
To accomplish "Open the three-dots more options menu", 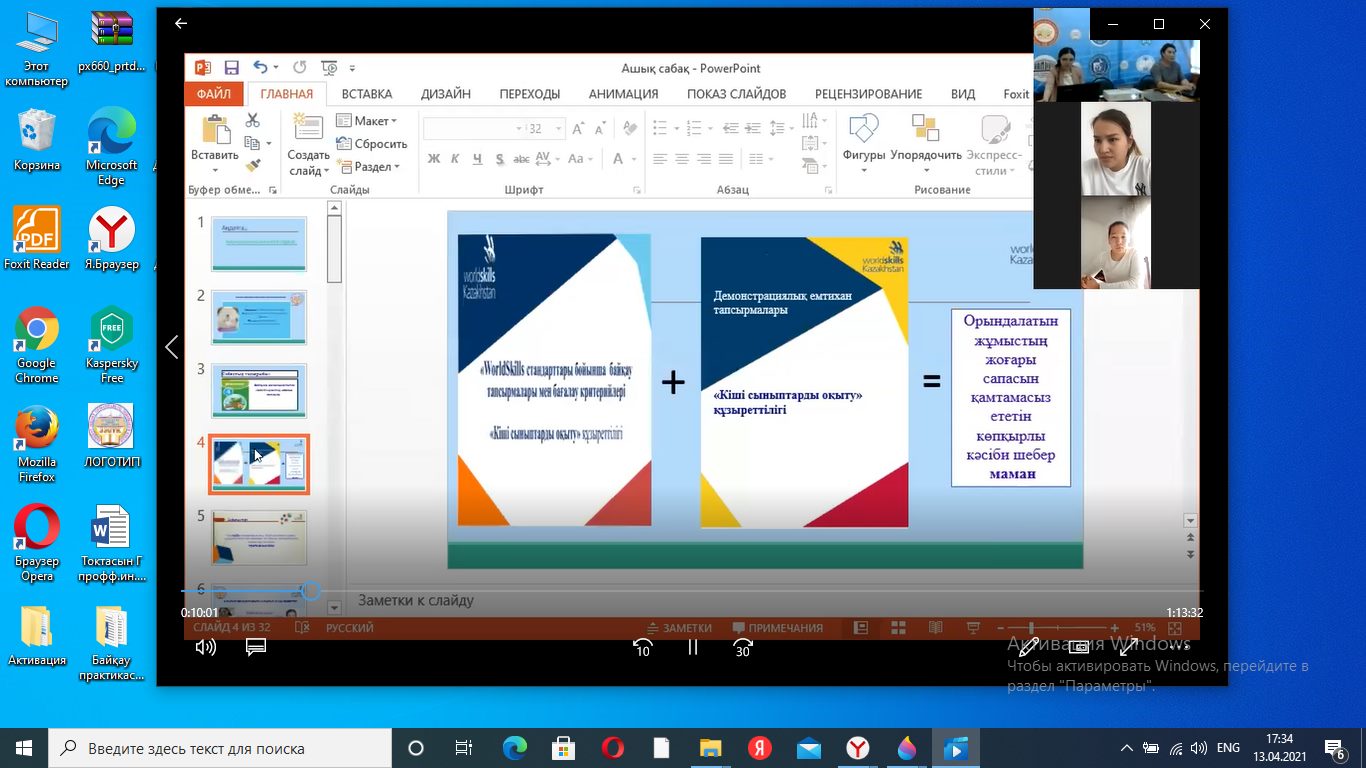I will [x=1179, y=647].
